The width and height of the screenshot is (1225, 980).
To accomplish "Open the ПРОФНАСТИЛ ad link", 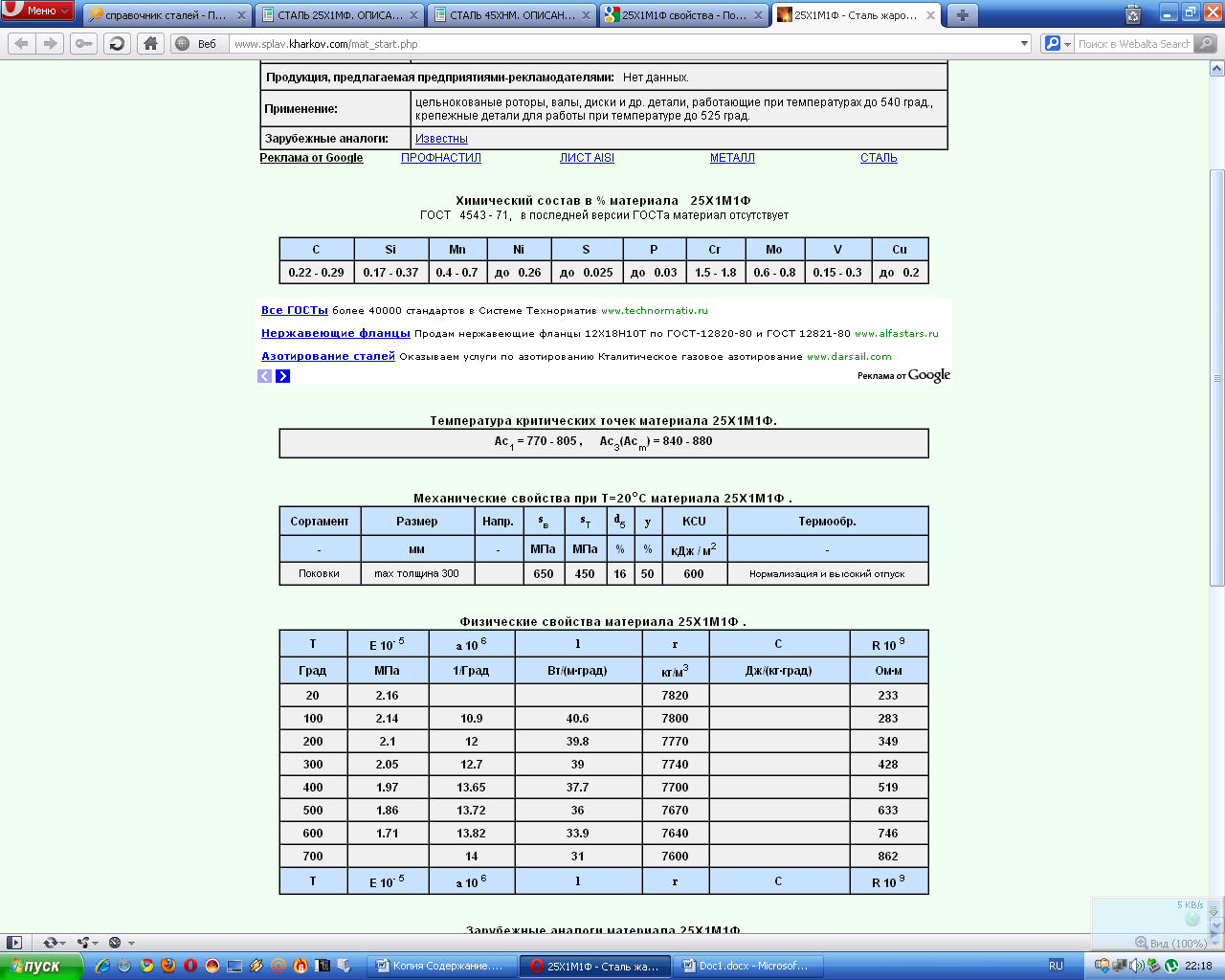I will click(x=441, y=158).
